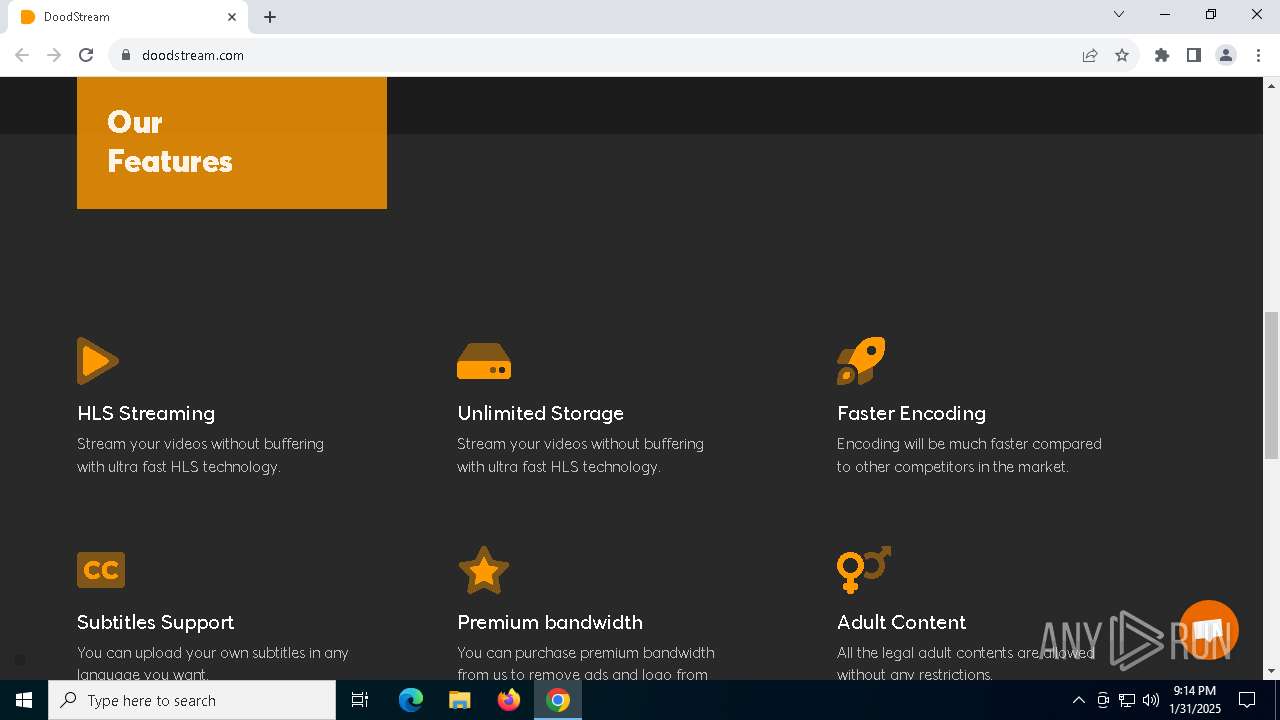Toggle the browser side panel icon
The height and width of the screenshot is (720, 1280).
pos(1194,55)
